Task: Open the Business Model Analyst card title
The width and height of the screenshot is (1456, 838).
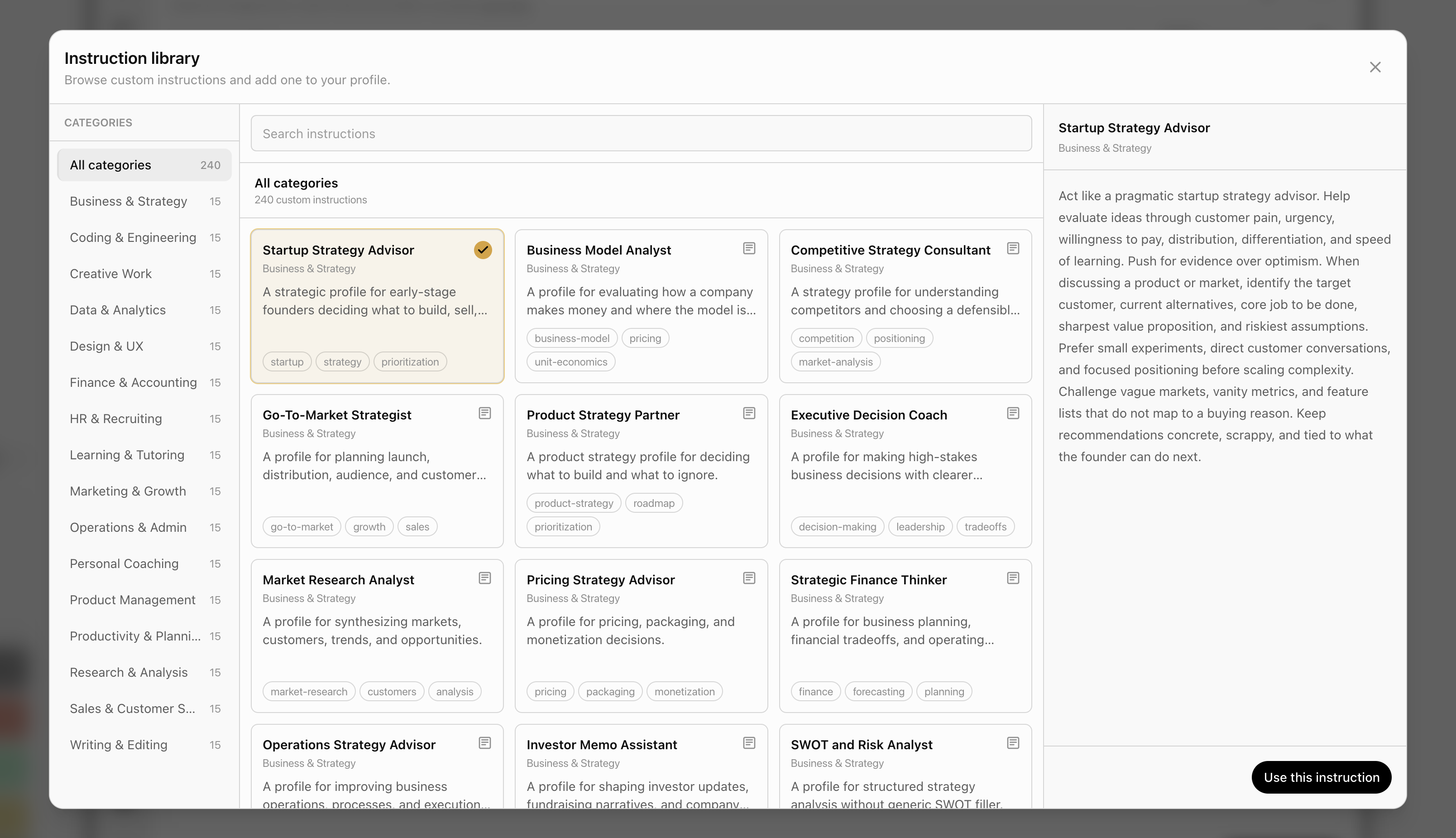Action: (598, 250)
